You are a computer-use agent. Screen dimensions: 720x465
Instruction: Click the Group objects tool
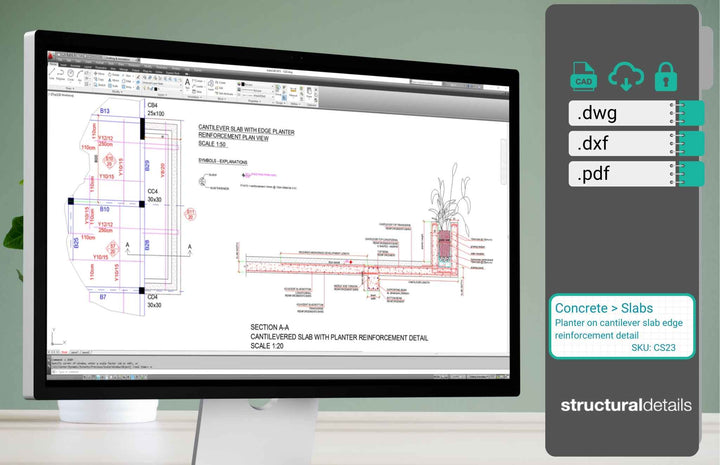pos(278,90)
